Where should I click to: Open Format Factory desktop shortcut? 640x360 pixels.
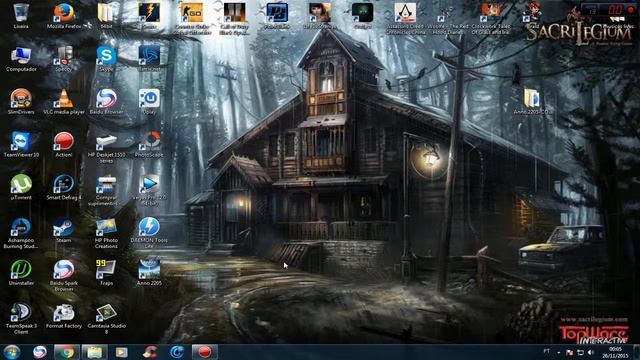click(x=64, y=316)
